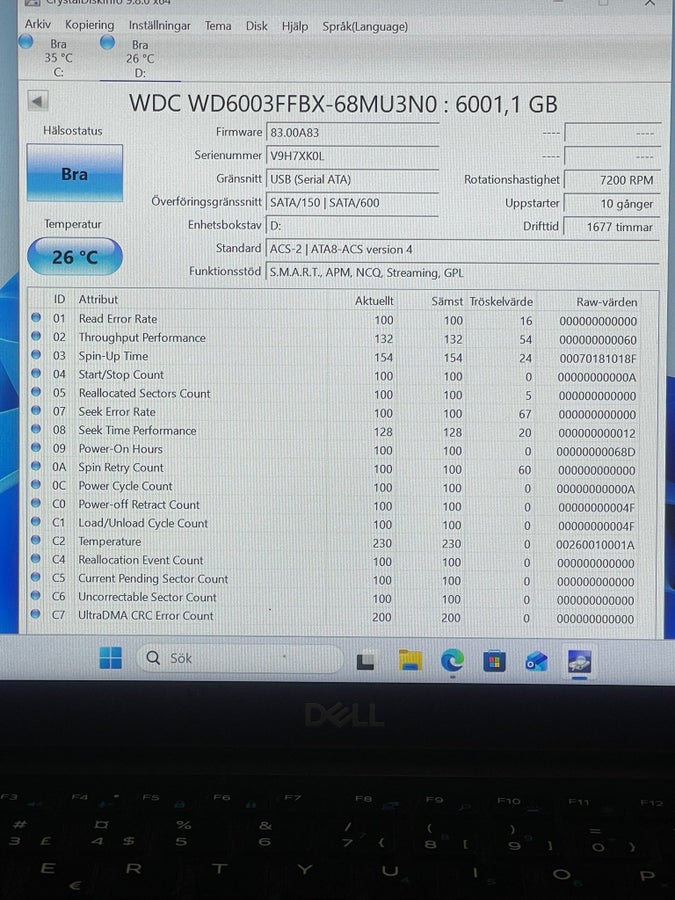This screenshot has width=675, height=900.
Task: Click status dot of Power-off Retract Count
Action: [36, 502]
